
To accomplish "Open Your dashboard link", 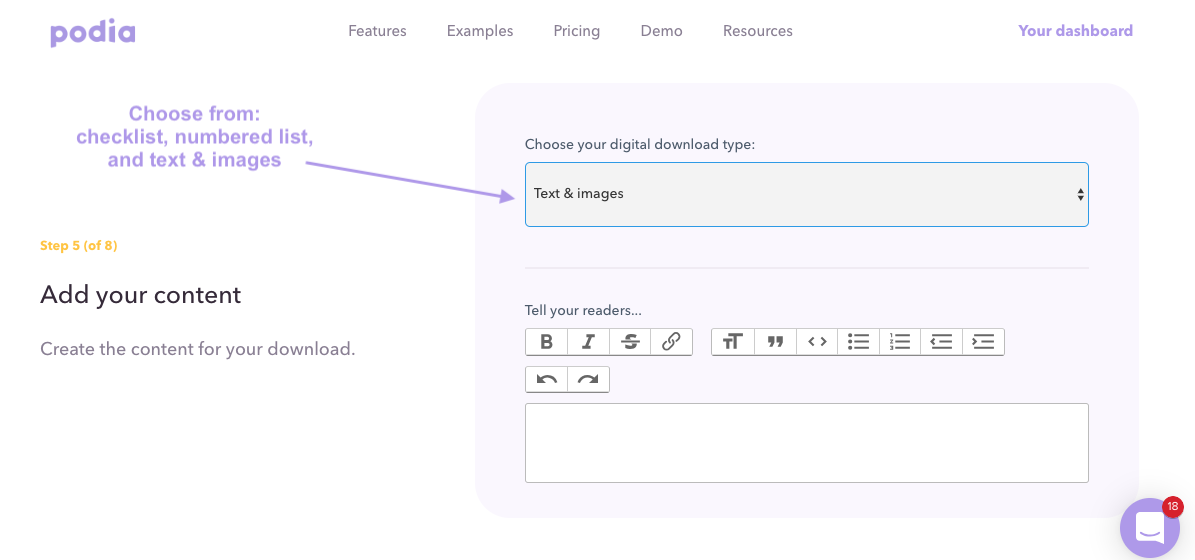I will pos(1075,31).
